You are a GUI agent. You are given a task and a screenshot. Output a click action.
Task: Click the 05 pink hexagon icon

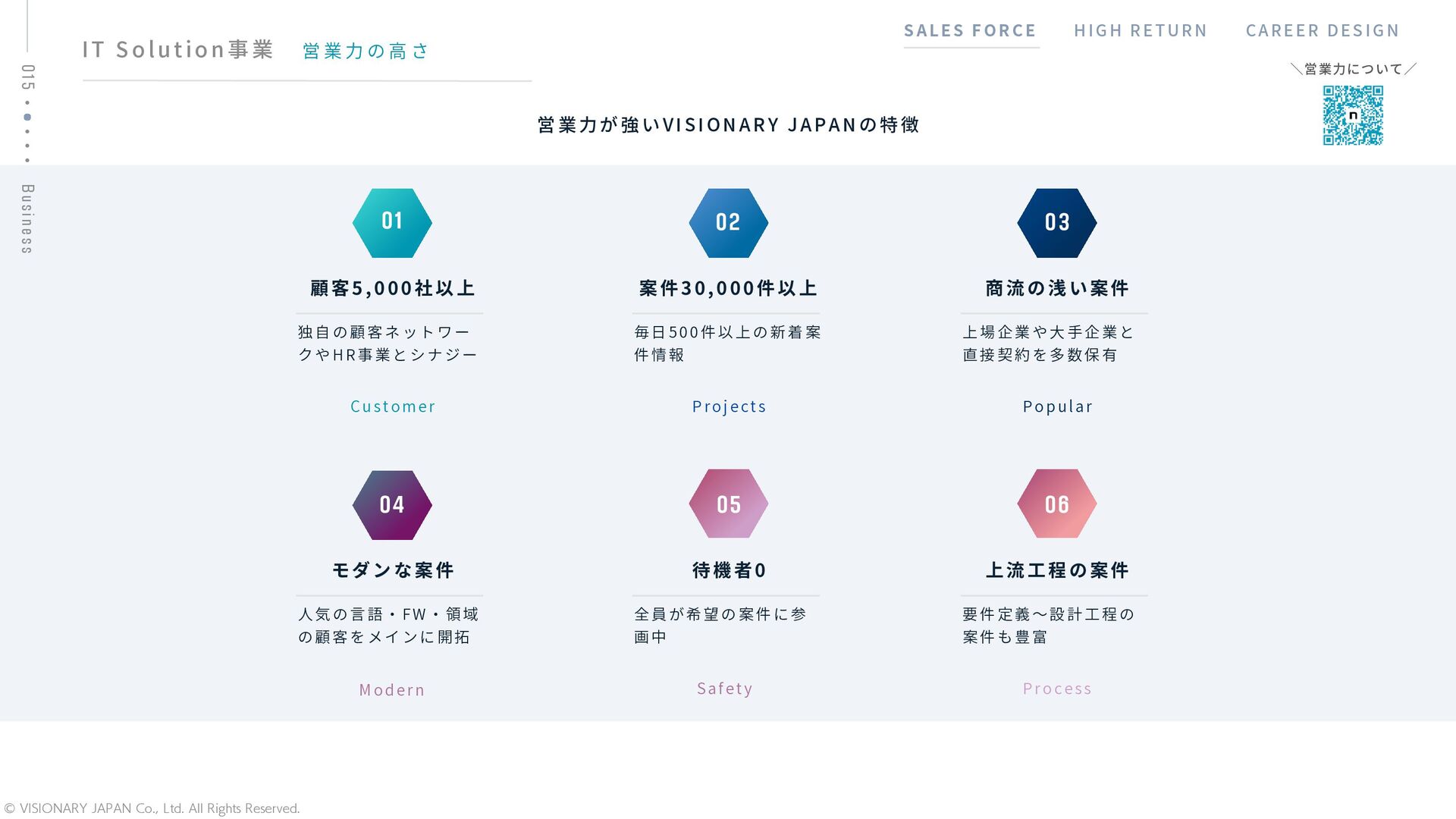728,504
